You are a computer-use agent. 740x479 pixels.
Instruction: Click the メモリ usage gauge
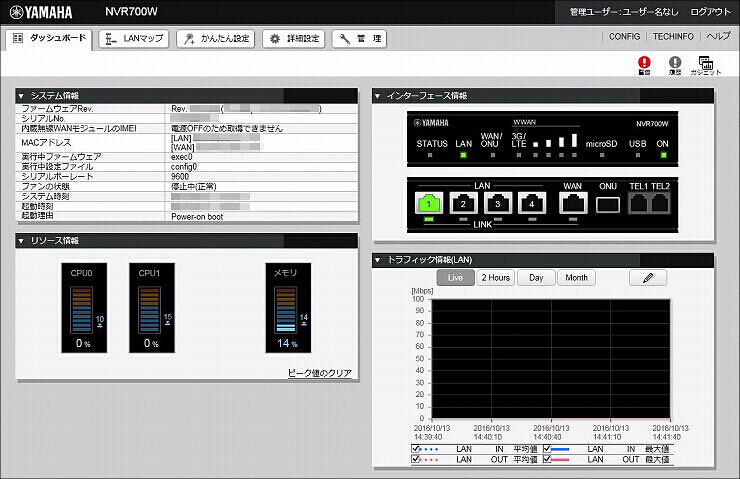(x=288, y=308)
